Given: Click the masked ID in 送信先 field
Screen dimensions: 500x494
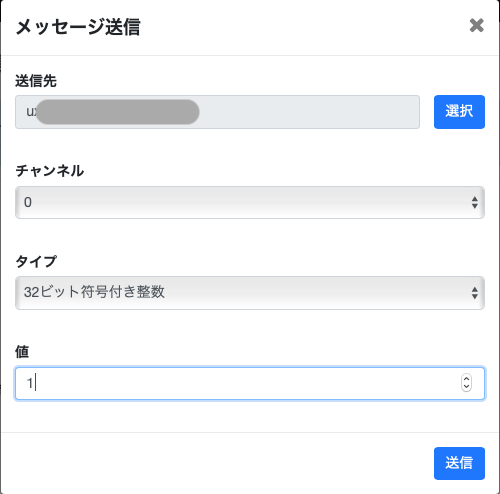Looking at the screenshot, I should coord(117,112).
